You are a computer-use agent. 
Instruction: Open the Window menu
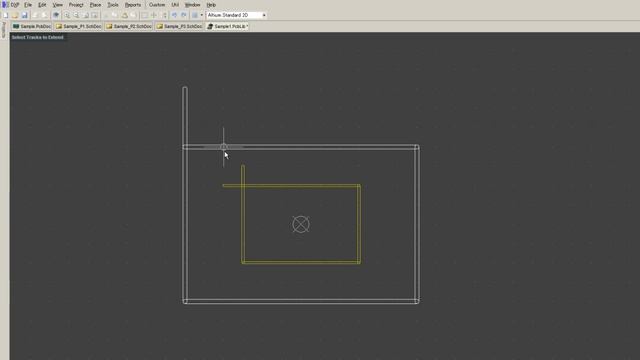pyautogui.click(x=192, y=5)
